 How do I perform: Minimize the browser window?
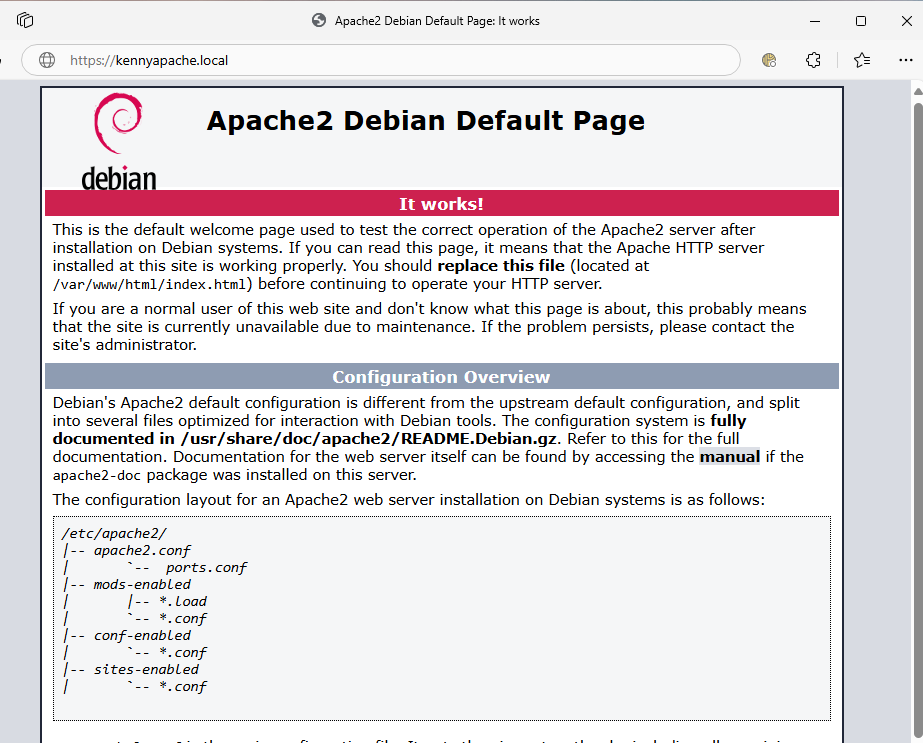[815, 21]
